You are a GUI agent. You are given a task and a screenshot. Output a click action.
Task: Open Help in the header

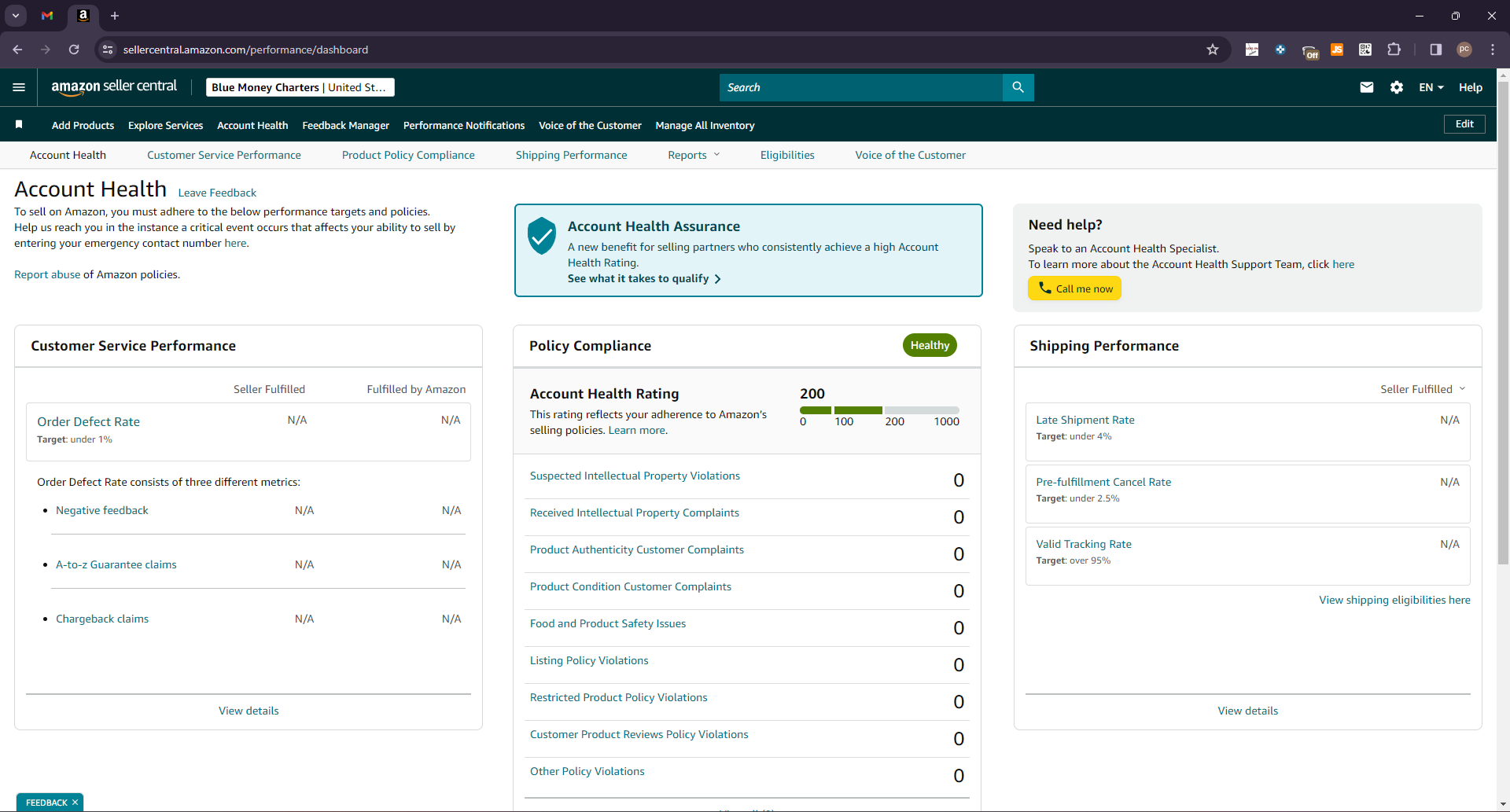[x=1471, y=87]
